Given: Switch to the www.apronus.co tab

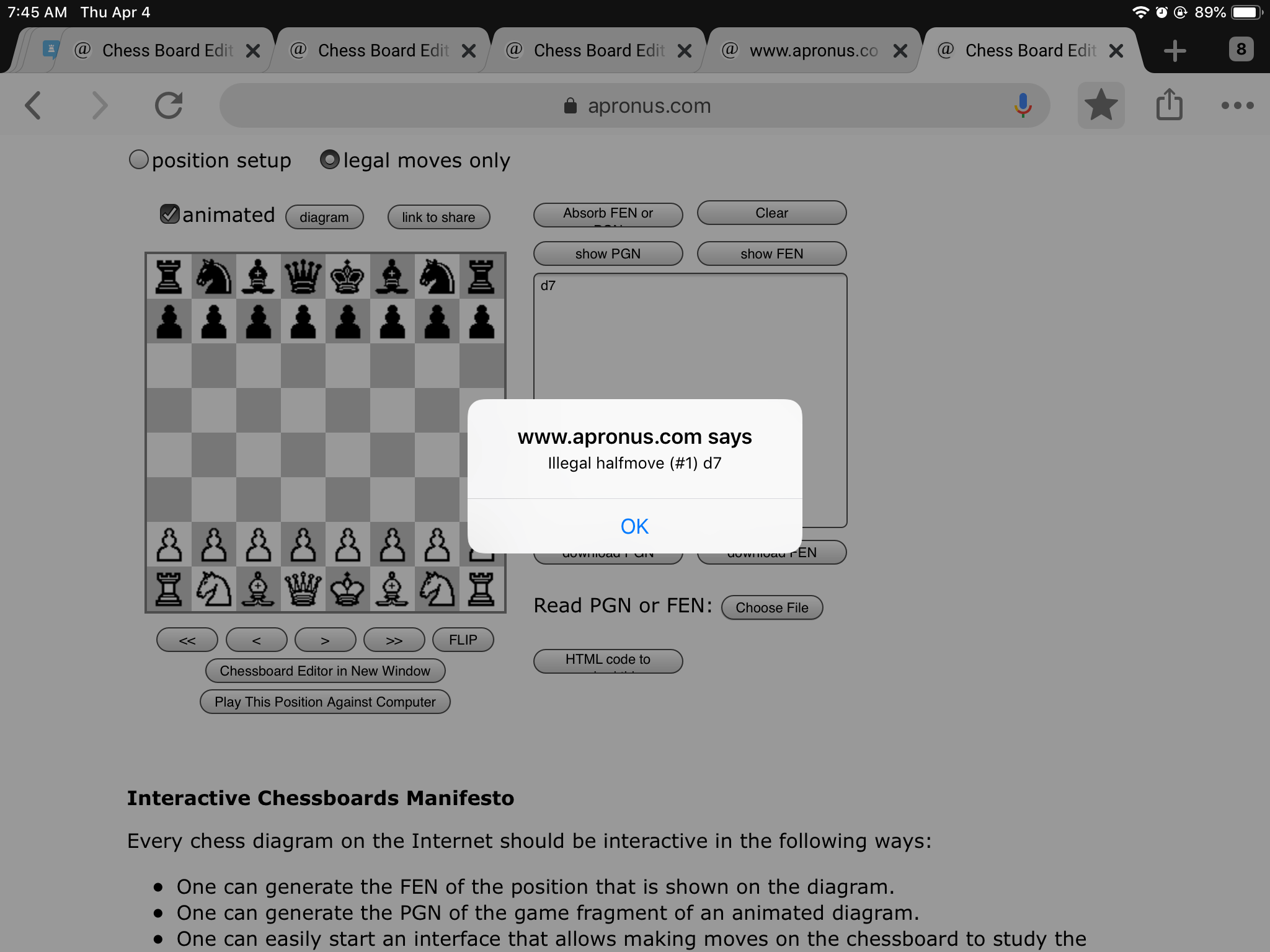Looking at the screenshot, I should pos(813,51).
